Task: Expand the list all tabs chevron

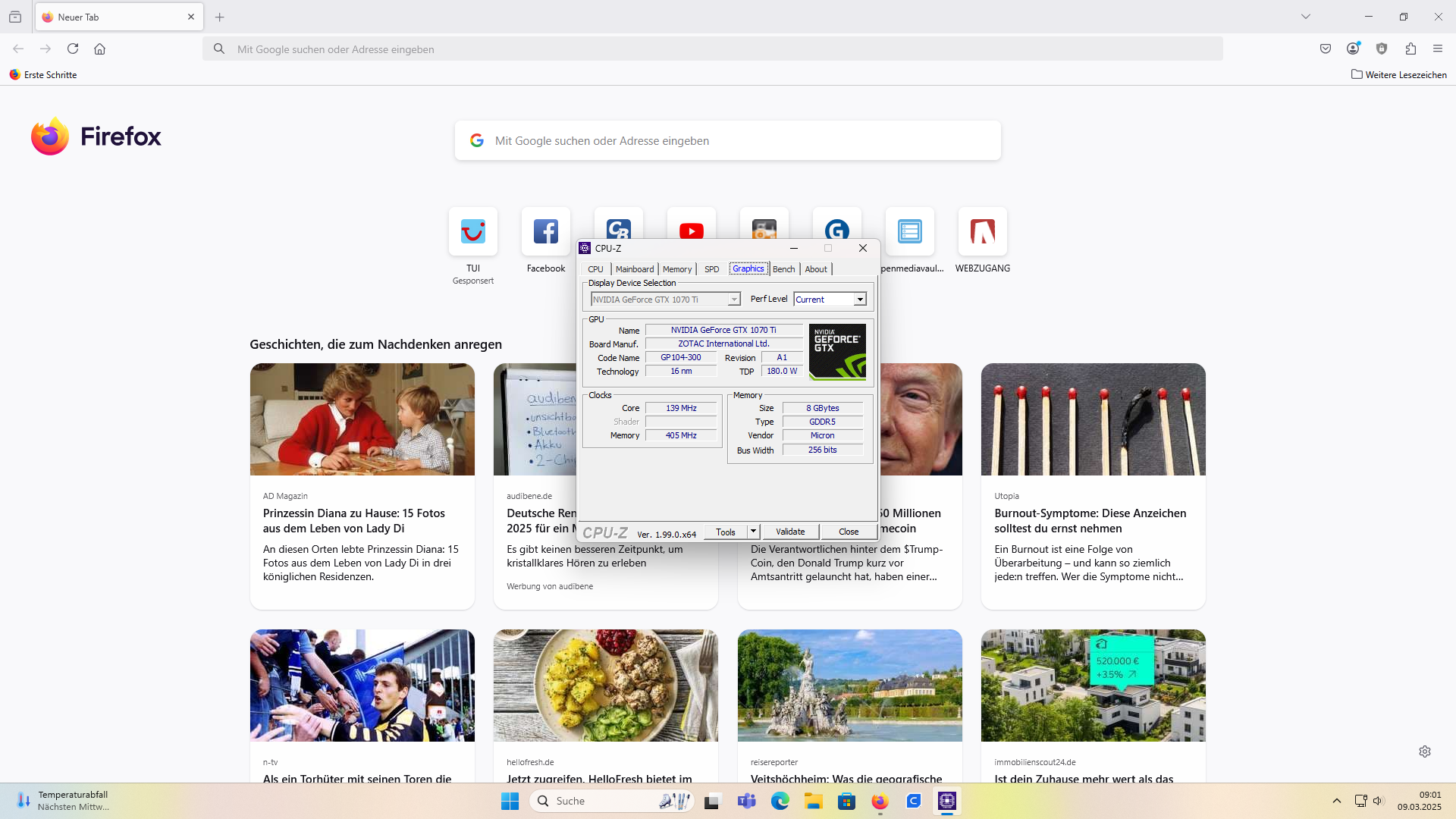Action: tap(1305, 17)
